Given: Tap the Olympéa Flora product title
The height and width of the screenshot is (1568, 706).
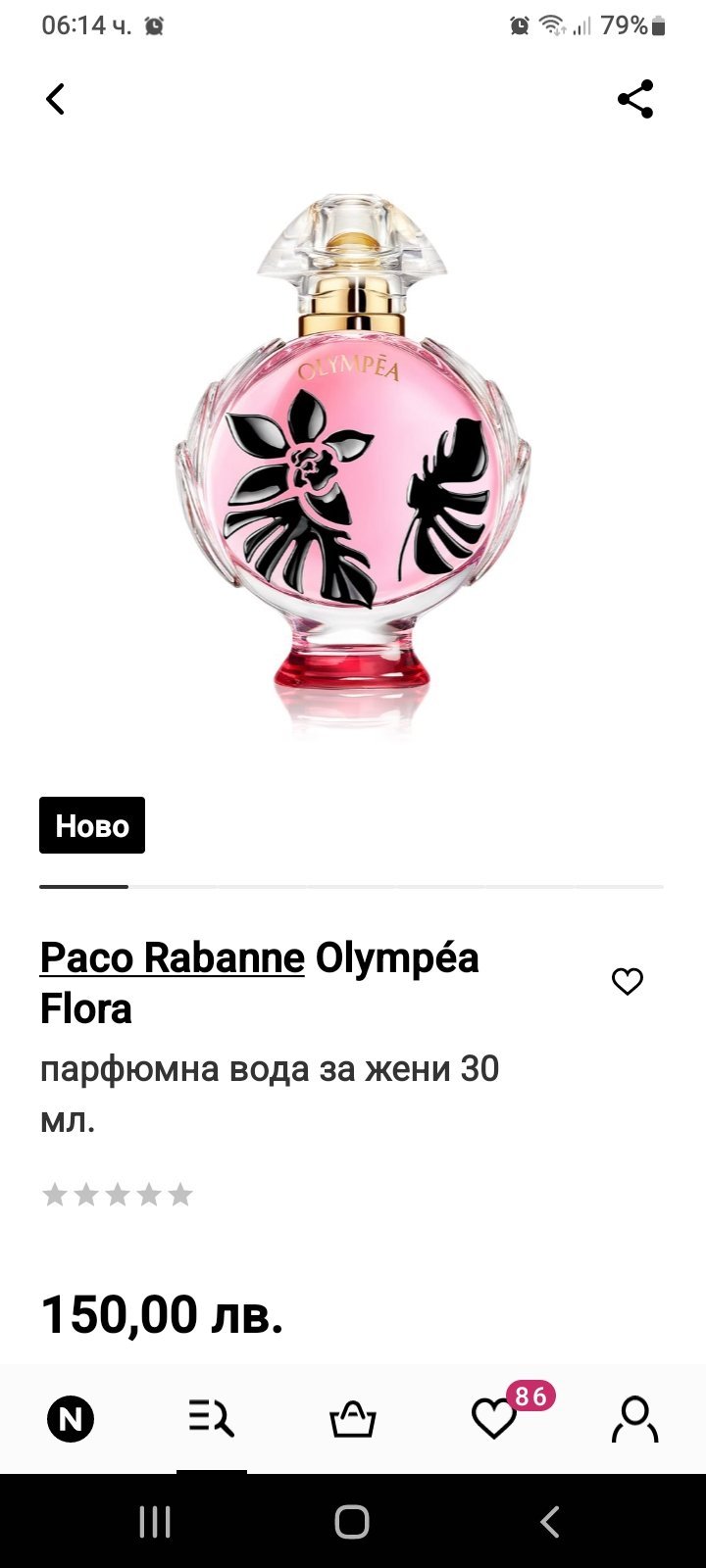Looking at the screenshot, I should tap(260, 983).
